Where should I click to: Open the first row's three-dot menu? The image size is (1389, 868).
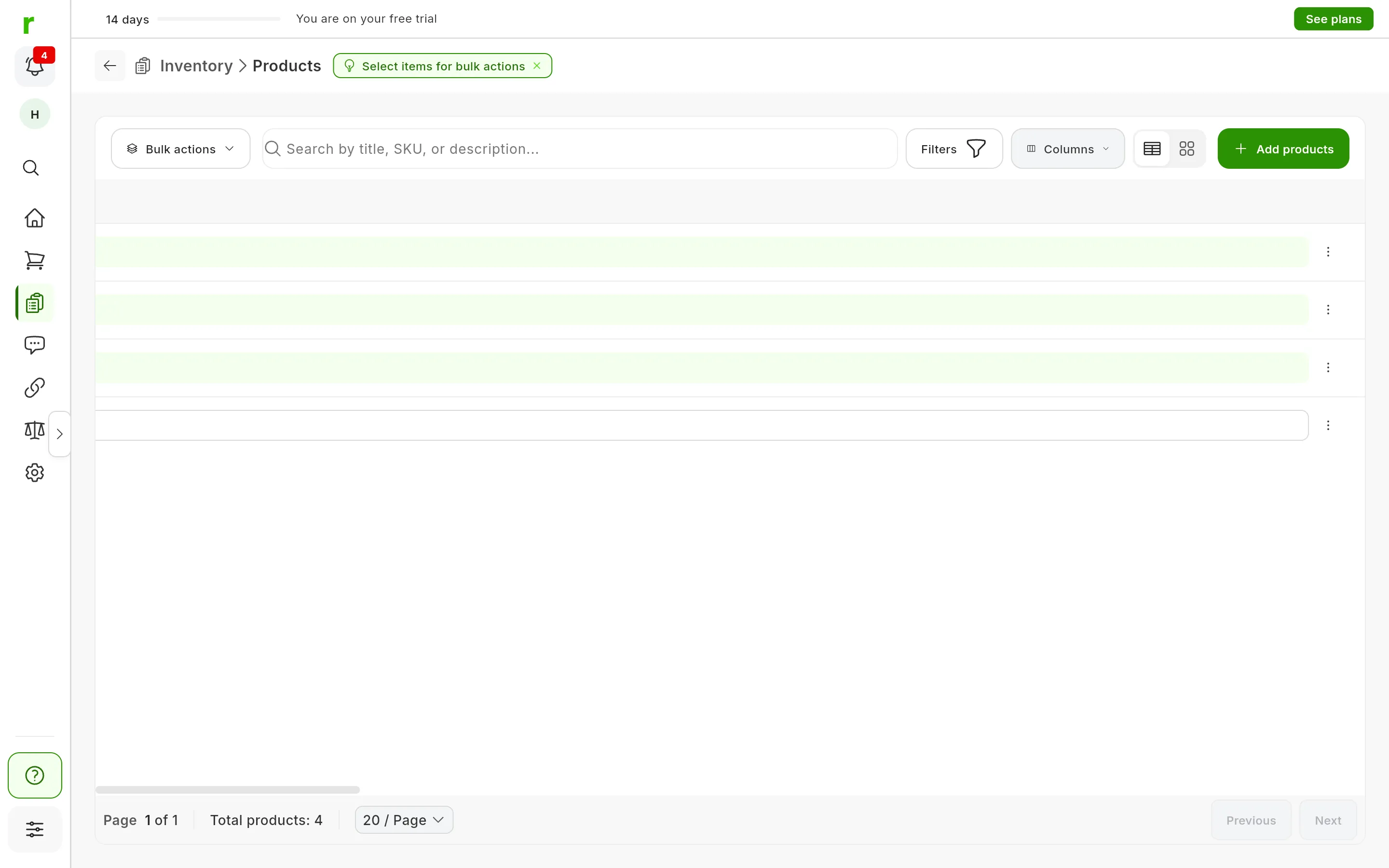[1328, 251]
